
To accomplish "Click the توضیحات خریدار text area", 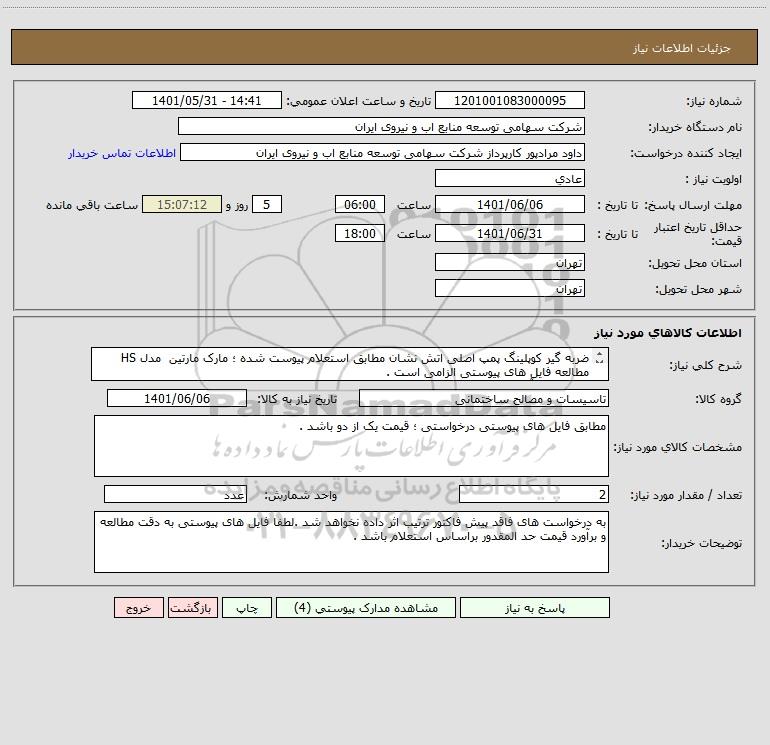I will pos(351,542).
